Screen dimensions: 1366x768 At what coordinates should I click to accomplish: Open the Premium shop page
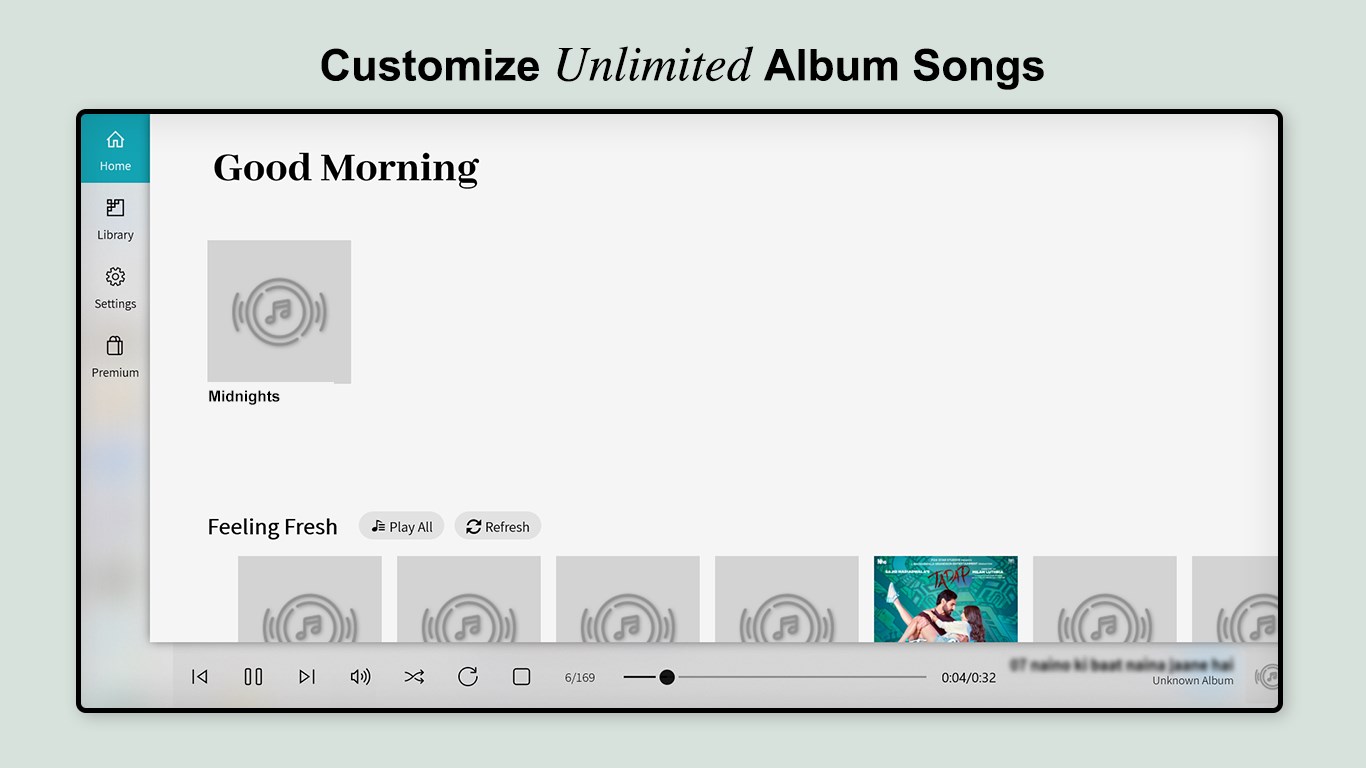pyautogui.click(x=115, y=356)
